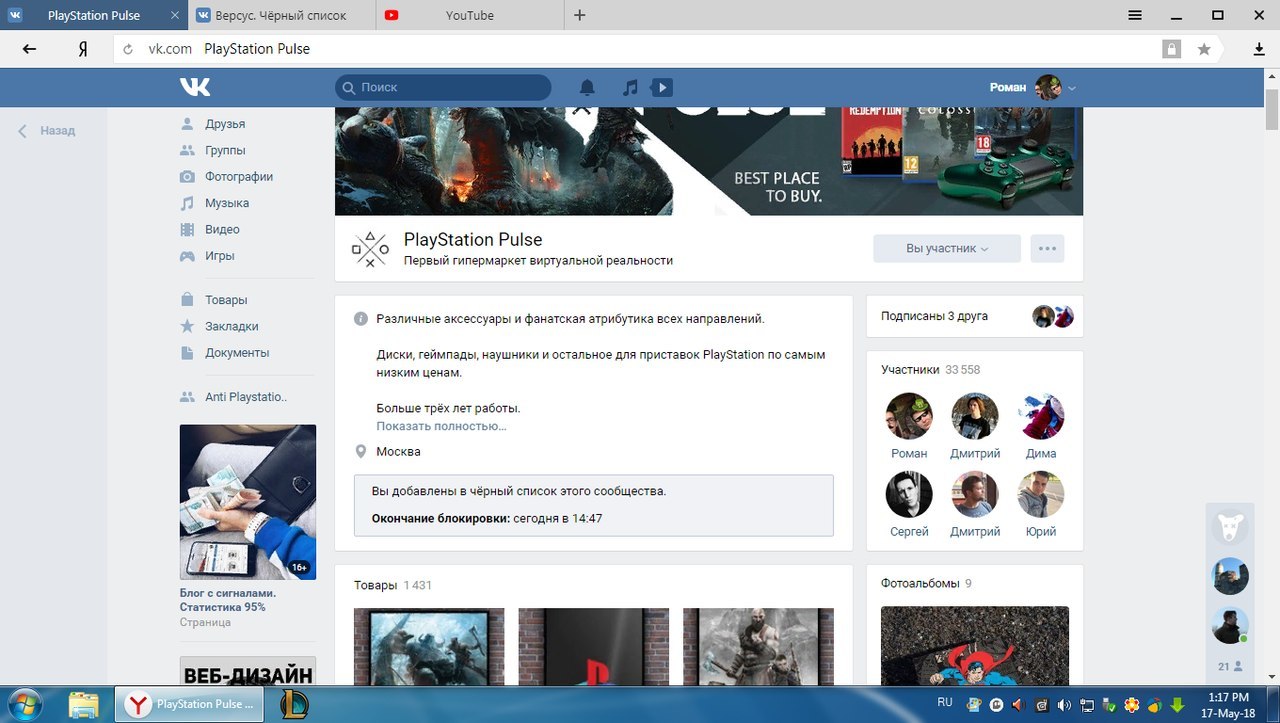Click the browser address bar
Viewport: 1280px width, 723px height.
coord(640,49)
